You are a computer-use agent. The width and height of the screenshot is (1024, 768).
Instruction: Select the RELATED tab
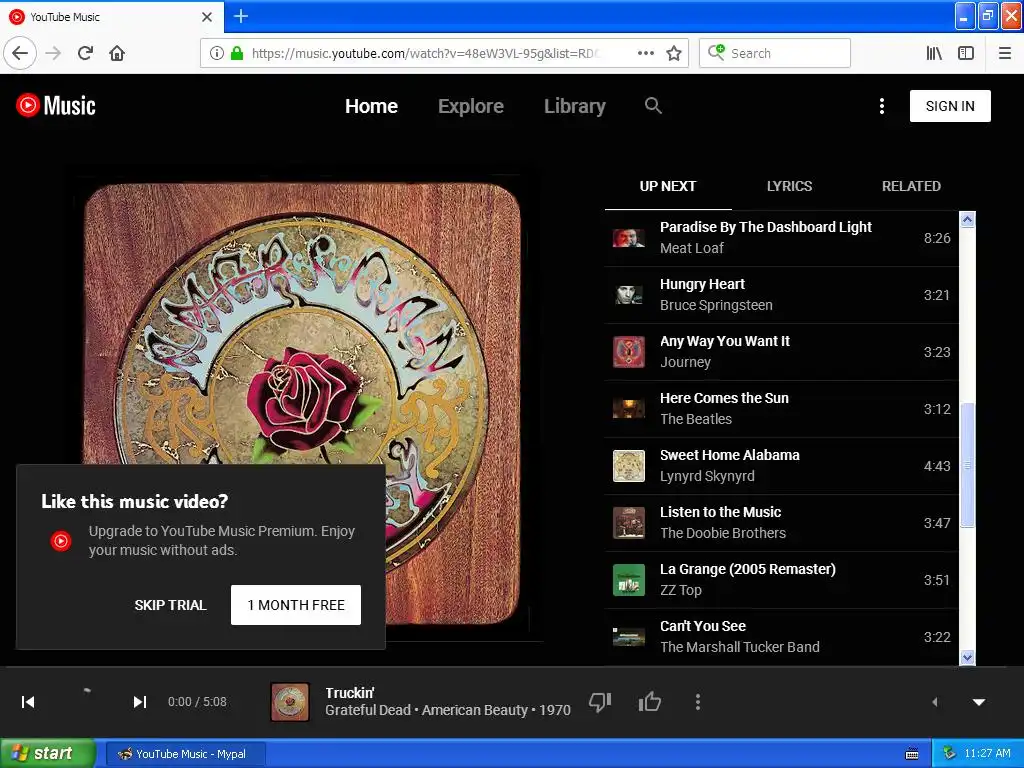(911, 186)
